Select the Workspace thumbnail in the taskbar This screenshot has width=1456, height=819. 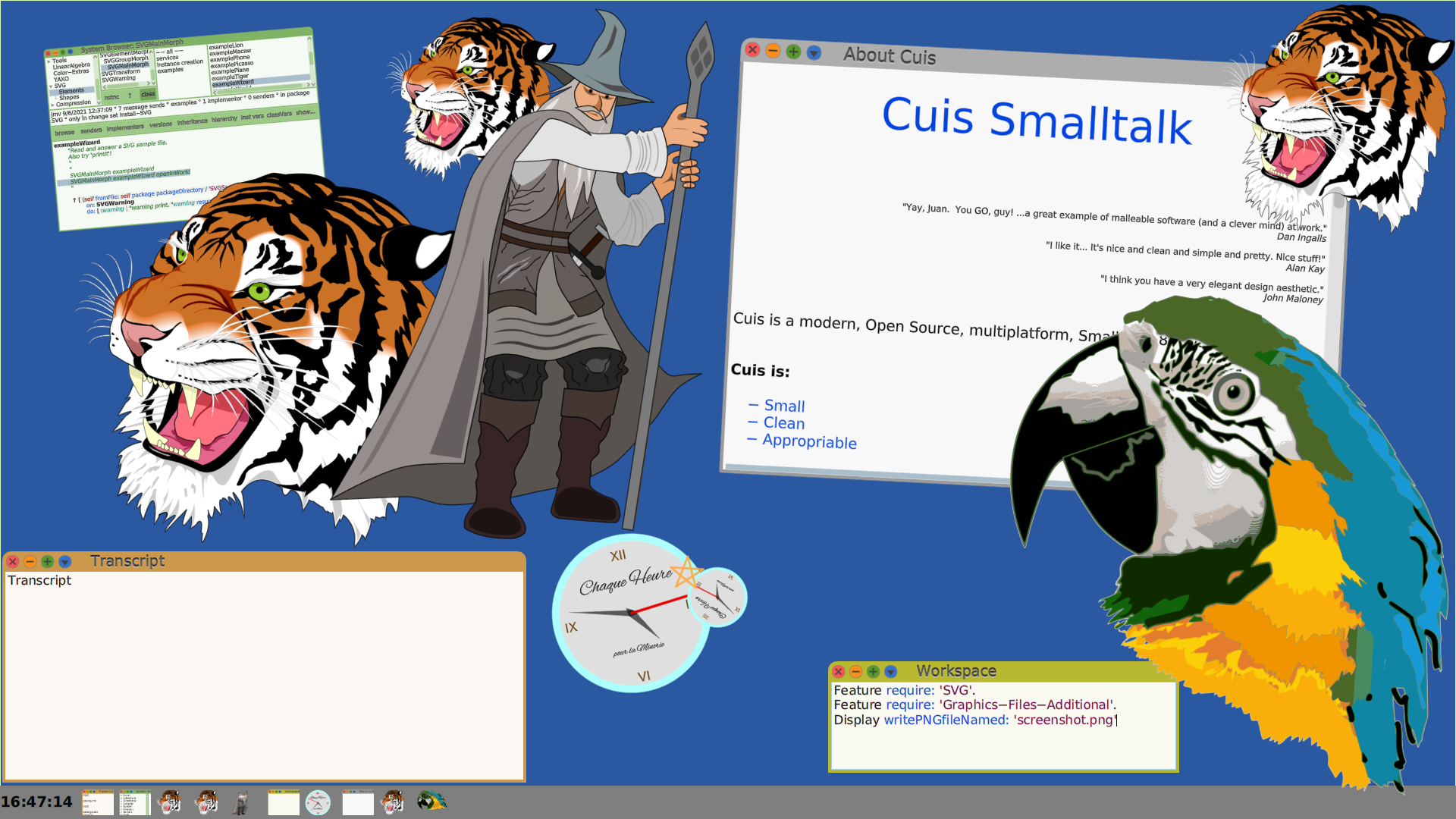point(284,802)
